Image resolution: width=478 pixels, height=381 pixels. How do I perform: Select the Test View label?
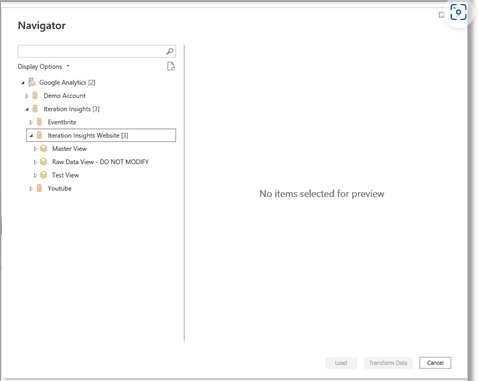tap(65, 175)
